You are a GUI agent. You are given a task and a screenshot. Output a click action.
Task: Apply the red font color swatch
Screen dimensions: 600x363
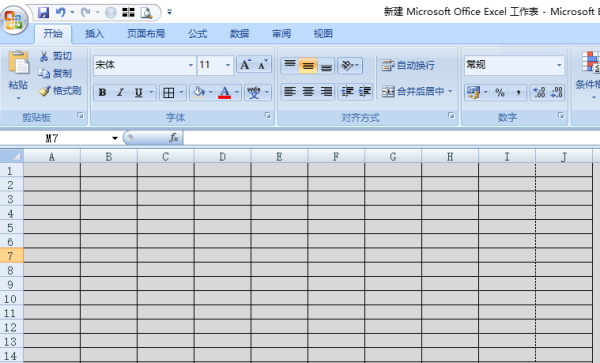225,93
